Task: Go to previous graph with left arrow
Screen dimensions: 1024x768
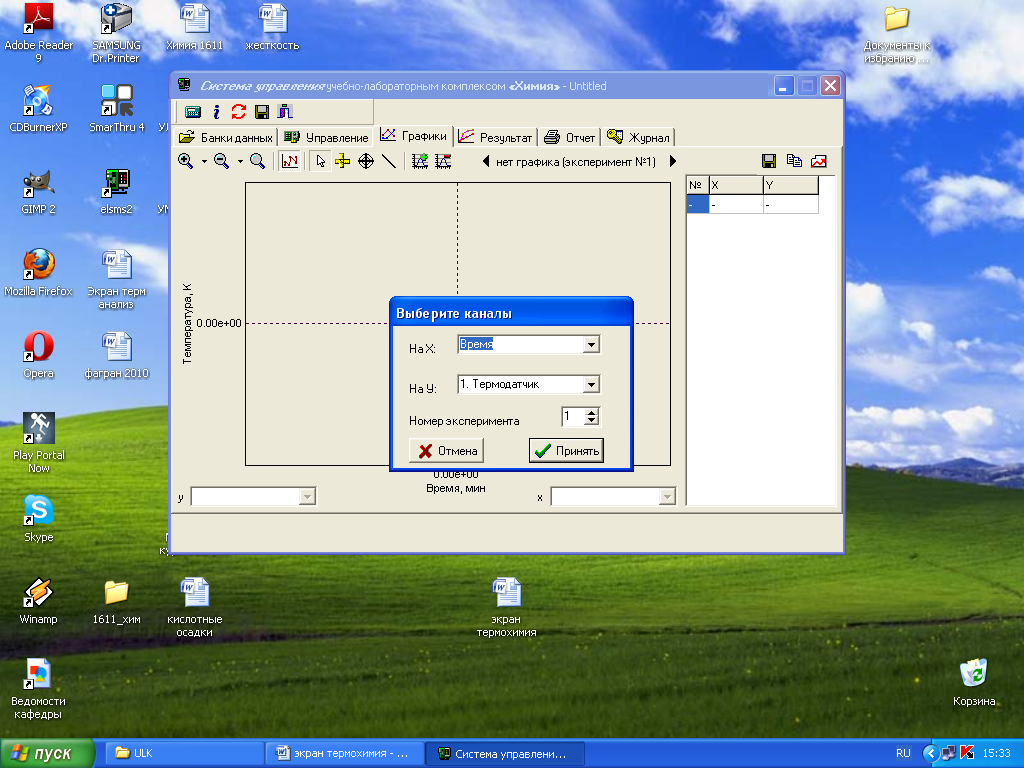Action: pos(486,161)
